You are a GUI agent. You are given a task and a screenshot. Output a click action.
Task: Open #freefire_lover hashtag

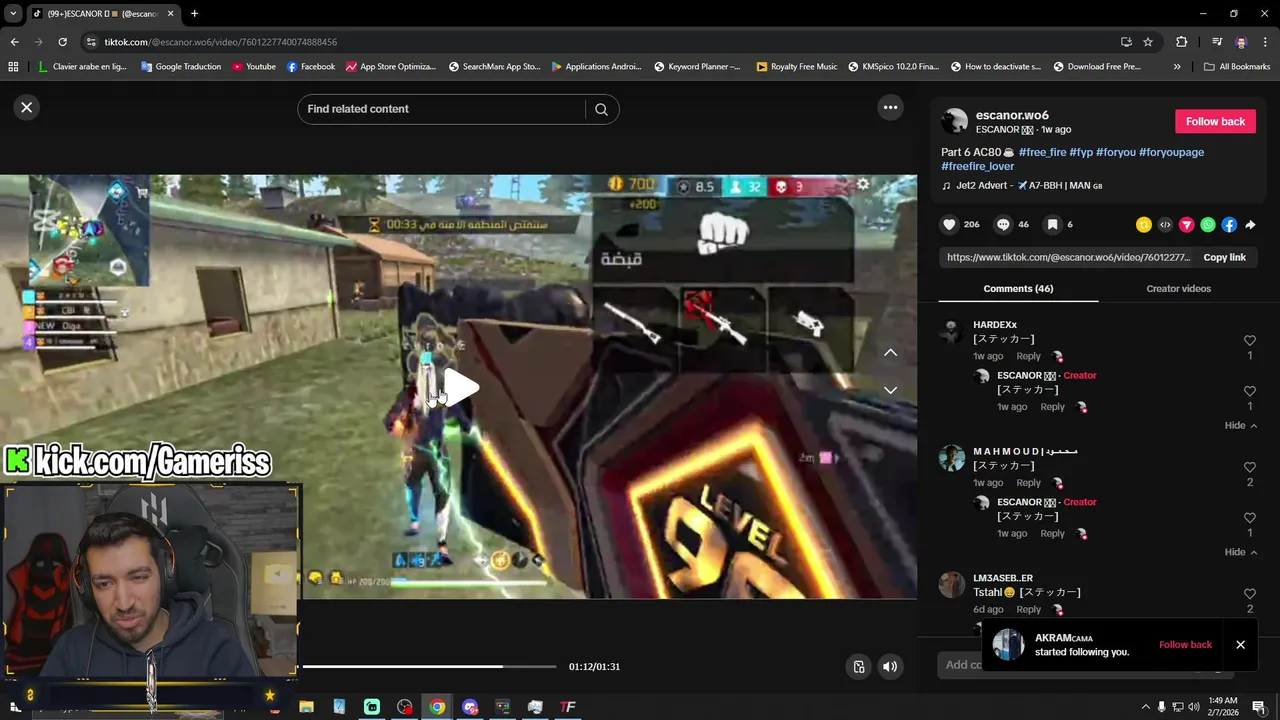(978, 166)
